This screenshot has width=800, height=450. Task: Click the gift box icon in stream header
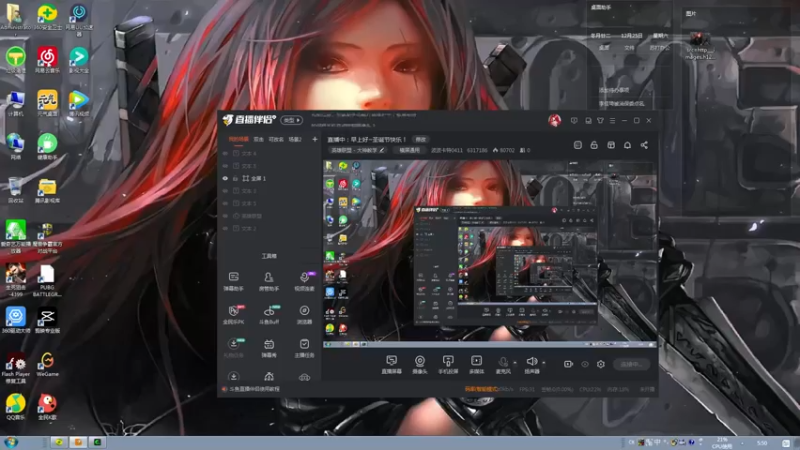[x=611, y=145]
